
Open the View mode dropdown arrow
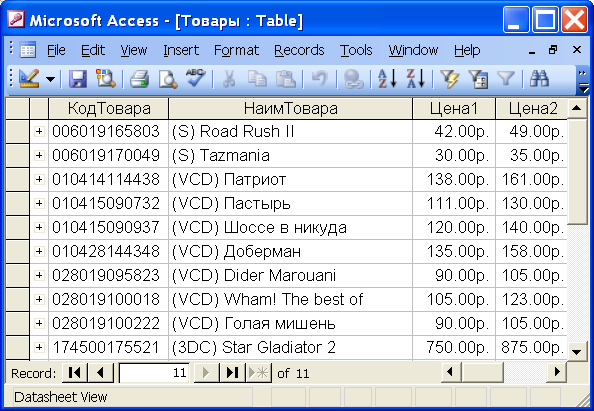coord(50,79)
